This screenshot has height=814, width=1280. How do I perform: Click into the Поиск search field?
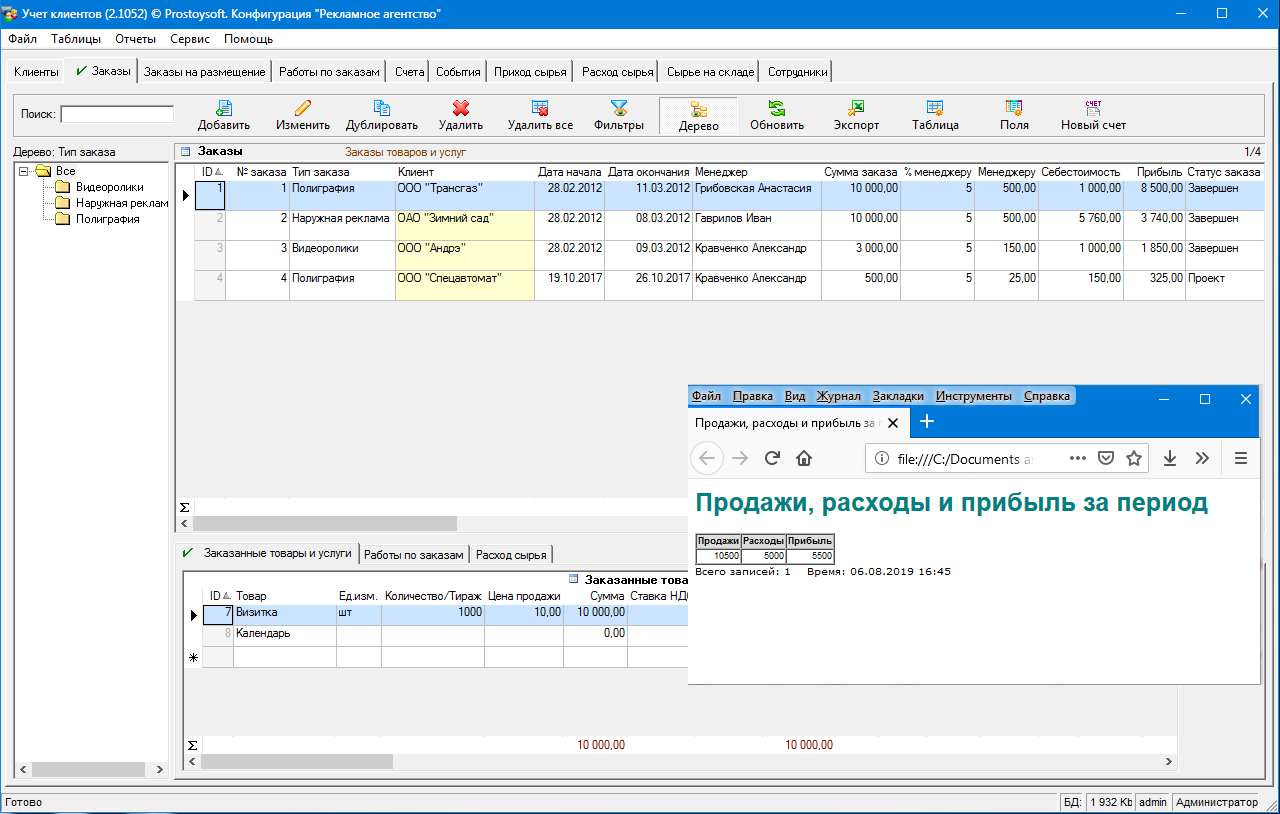coord(117,114)
